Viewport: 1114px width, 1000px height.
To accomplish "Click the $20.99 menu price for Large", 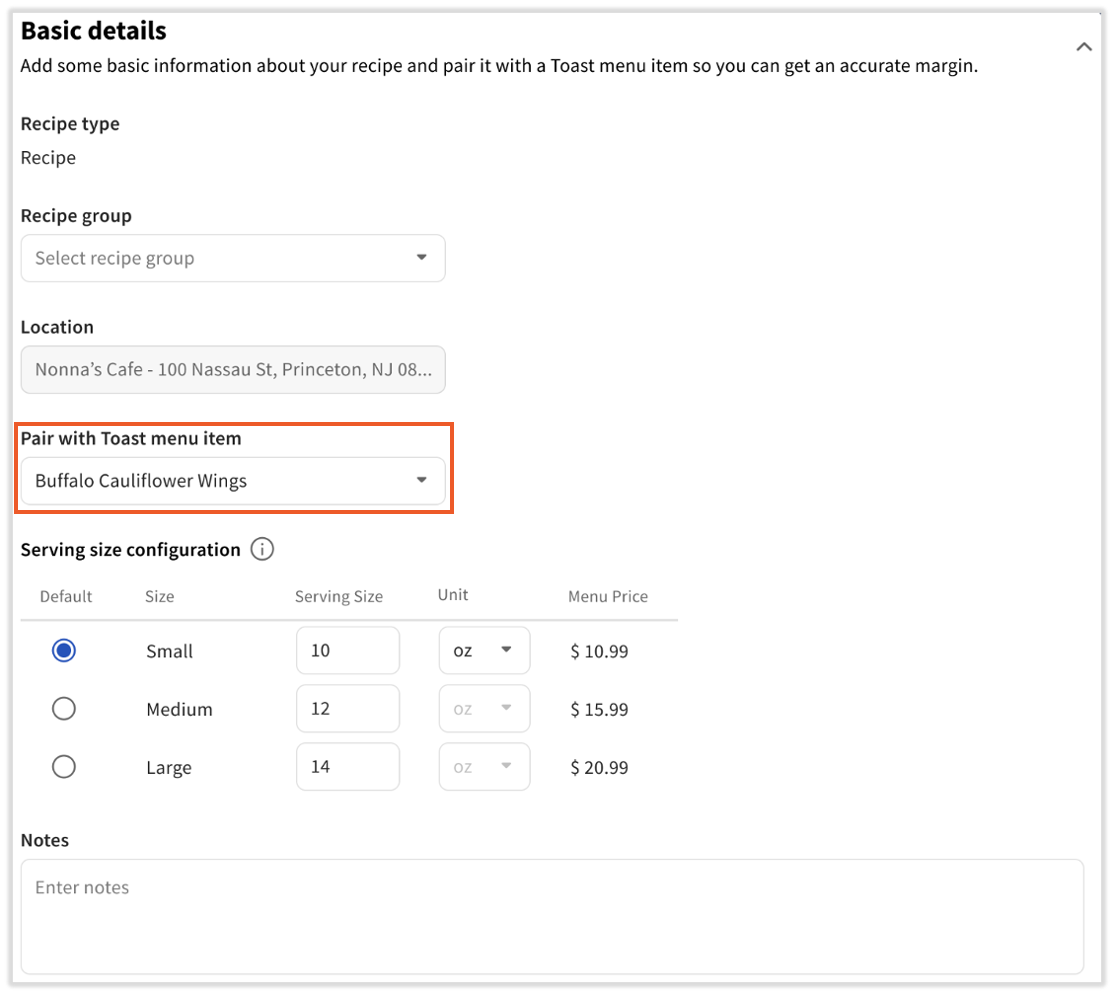I will tap(599, 768).
